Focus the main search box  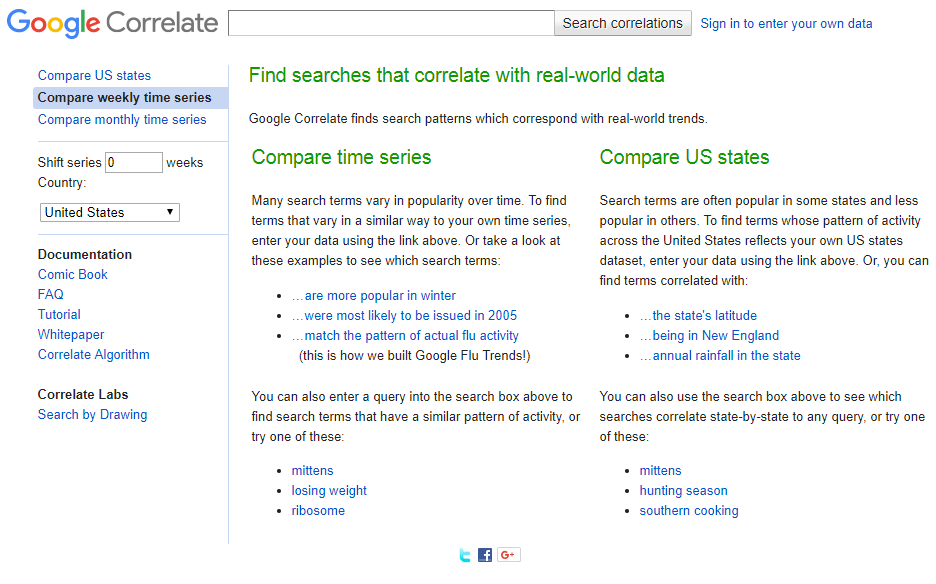(x=391, y=23)
